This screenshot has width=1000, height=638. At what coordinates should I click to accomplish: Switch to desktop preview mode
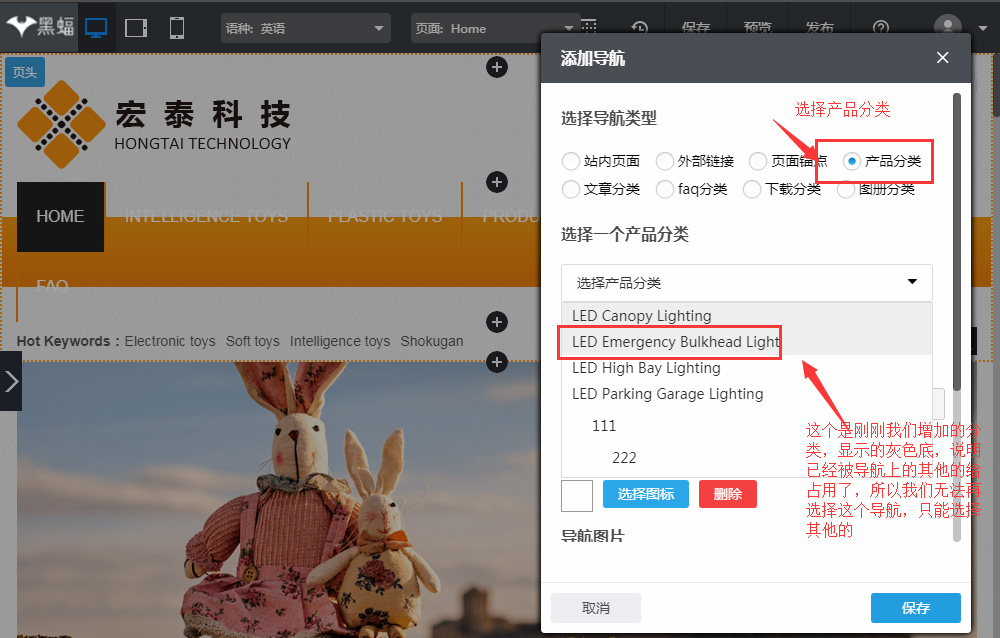(x=96, y=28)
